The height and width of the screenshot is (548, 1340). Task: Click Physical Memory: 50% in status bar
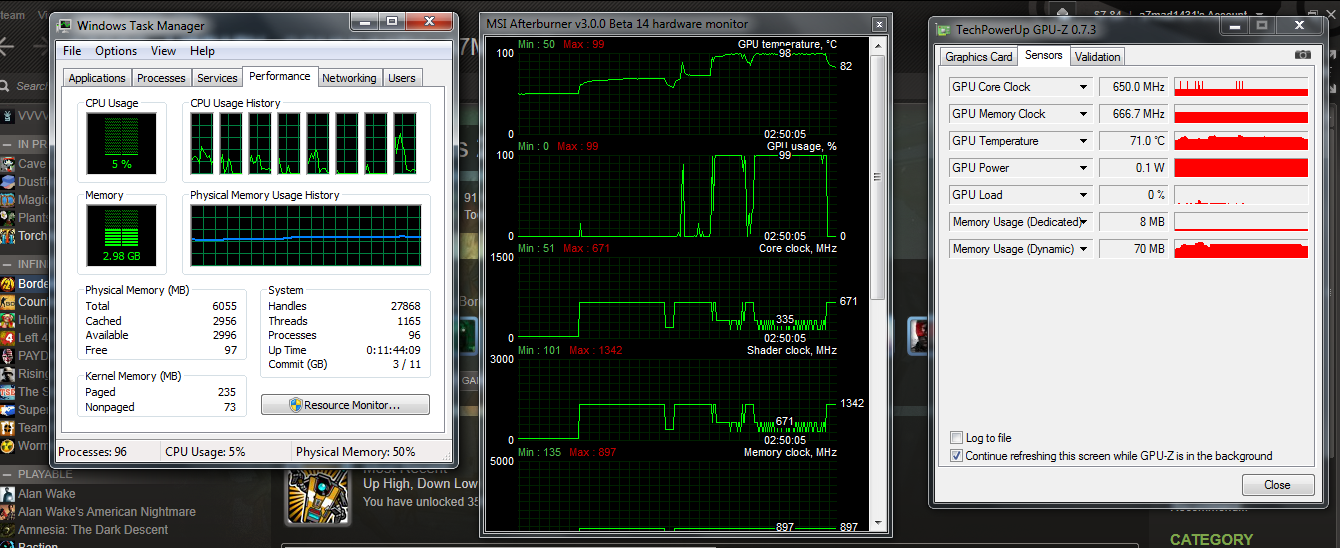point(355,452)
